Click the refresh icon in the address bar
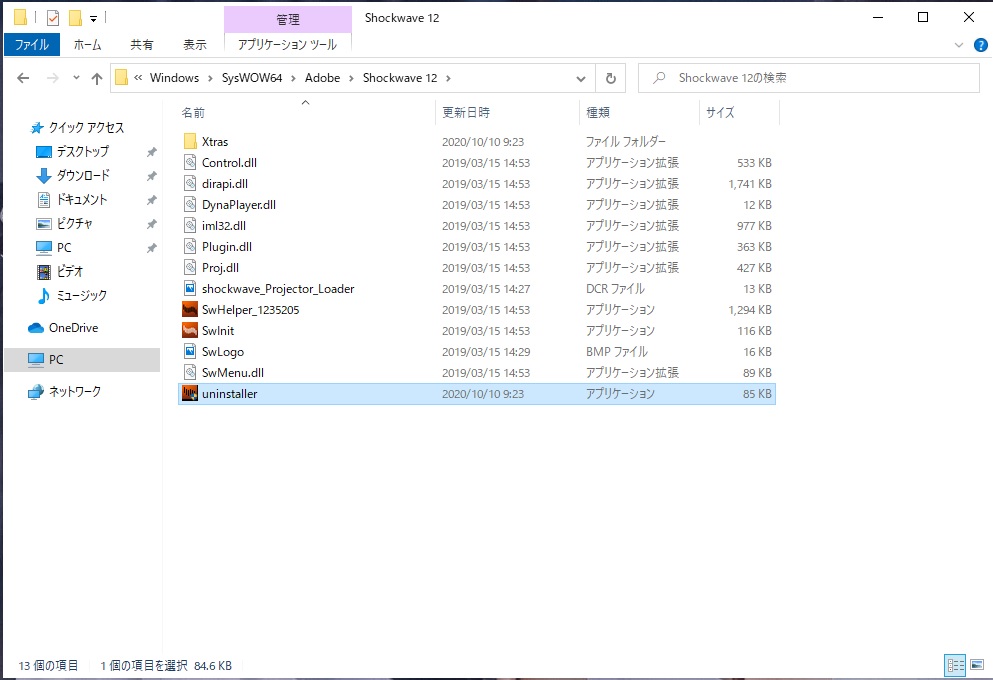This screenshot has height=680, width=993. pos(611,77)
